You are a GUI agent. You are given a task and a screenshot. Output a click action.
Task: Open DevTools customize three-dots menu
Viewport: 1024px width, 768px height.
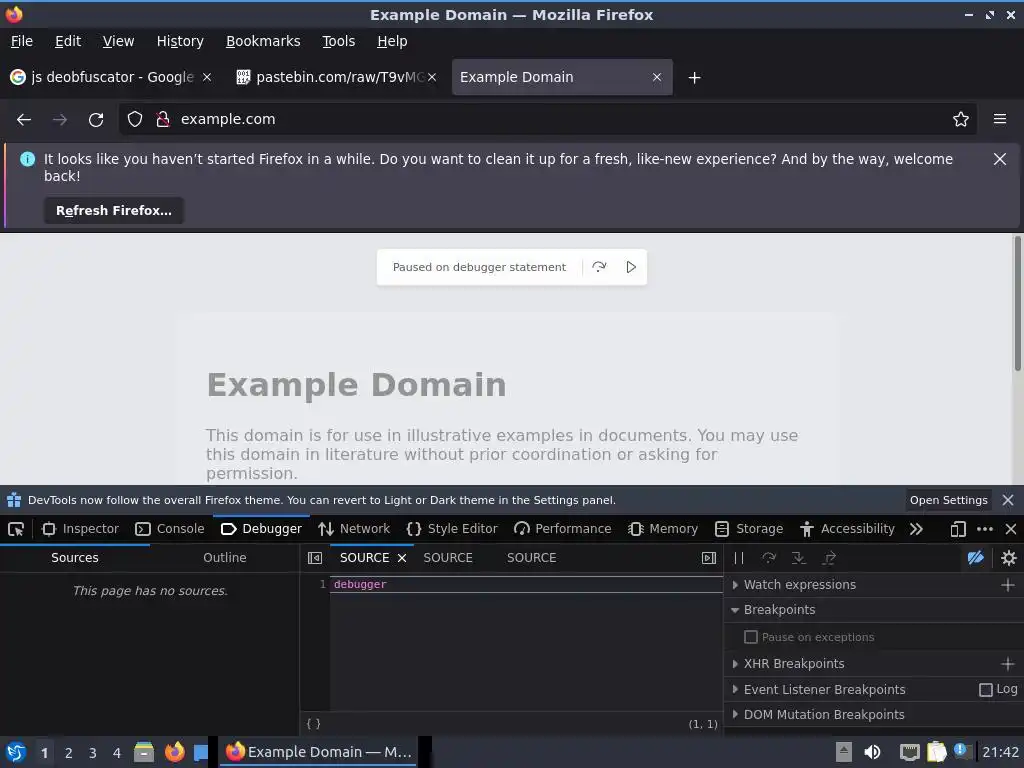(985, 529)
